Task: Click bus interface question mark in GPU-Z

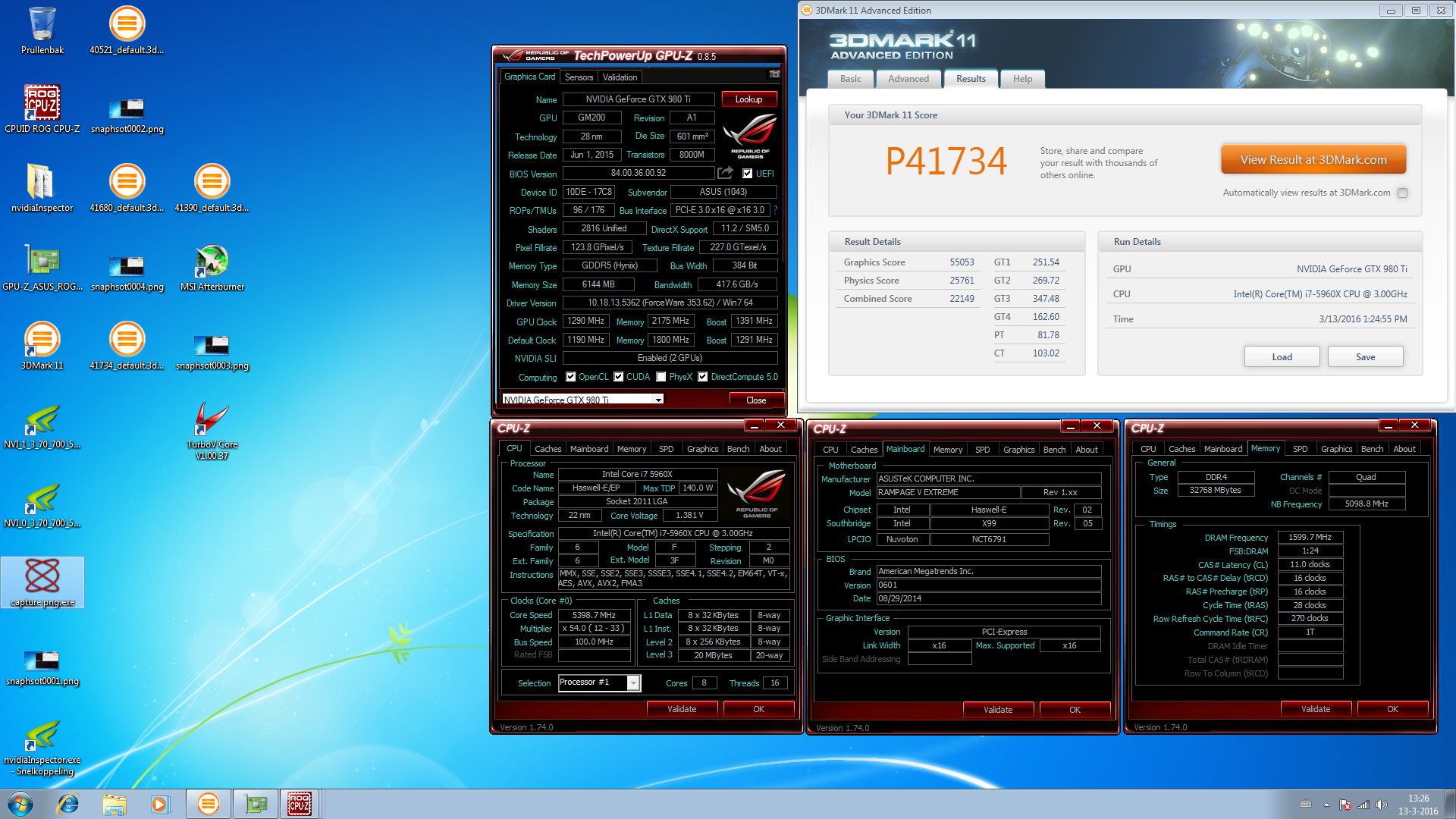Action: pyautogui.click(x=775, y=210)
